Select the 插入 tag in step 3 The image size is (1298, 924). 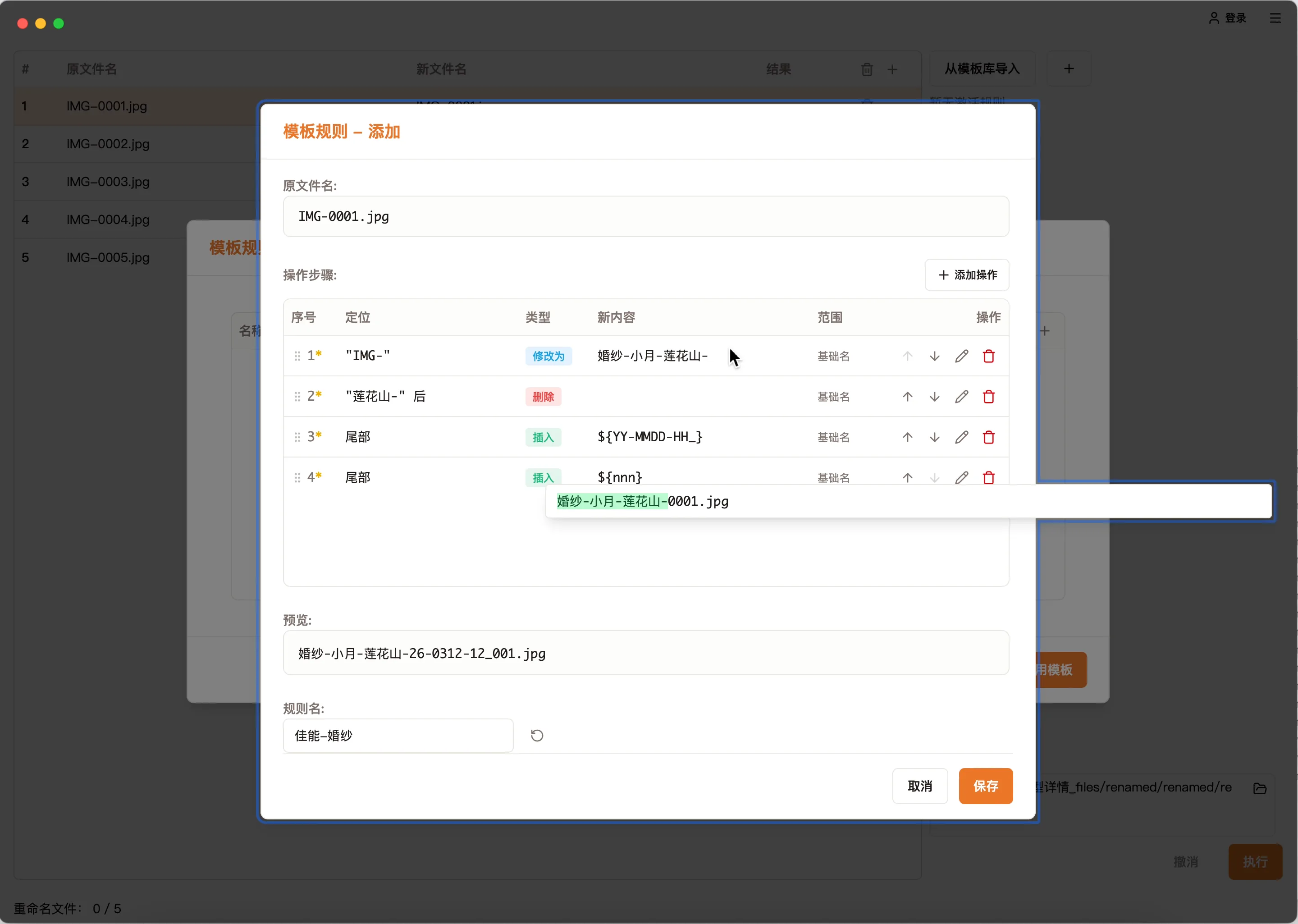coord(543,437)
